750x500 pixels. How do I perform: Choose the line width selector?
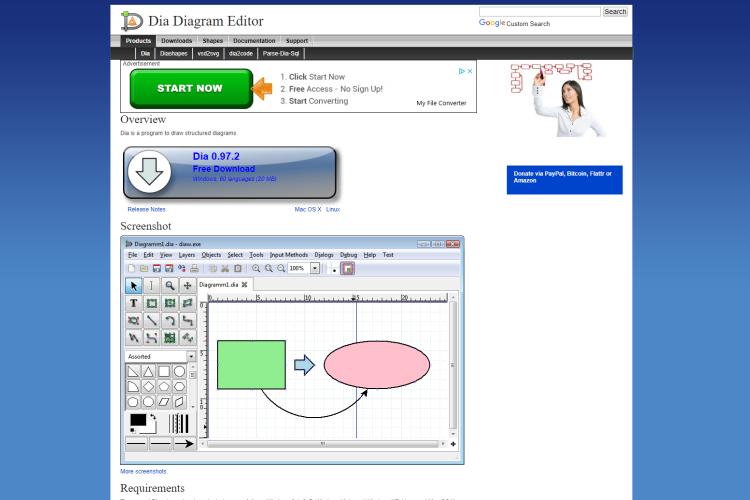point(178,424)
